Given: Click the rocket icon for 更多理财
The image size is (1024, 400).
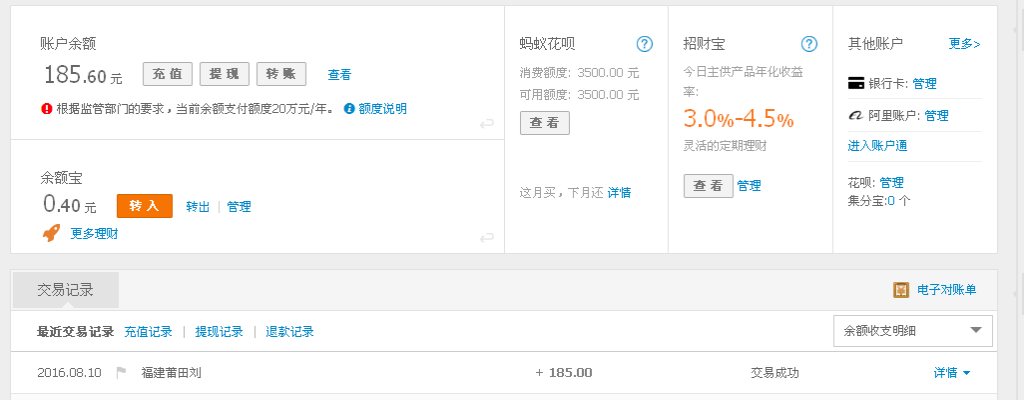Looking at the screenshot, I should 51,233.
